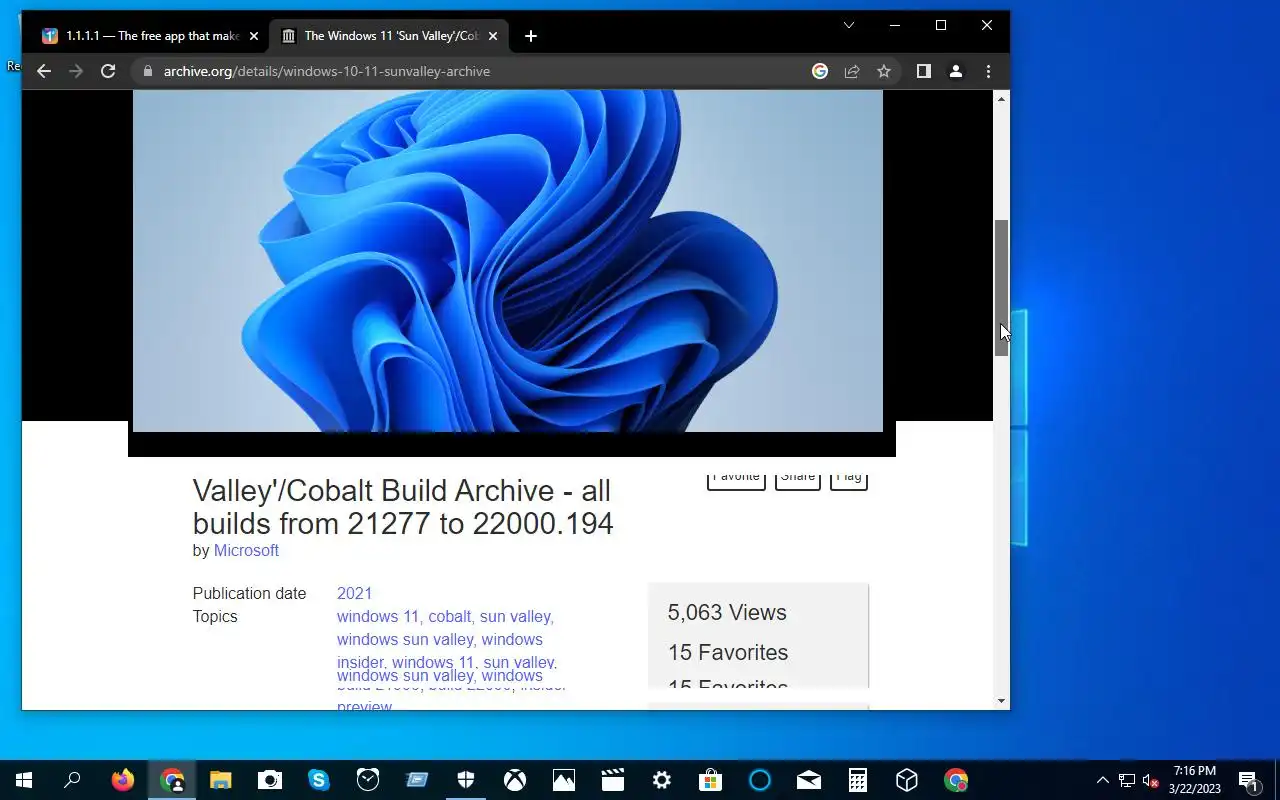Launch the Xbox app from the taskbar
The height and width of the screenshot is (800, 1280).
click(x=515, y=780)
